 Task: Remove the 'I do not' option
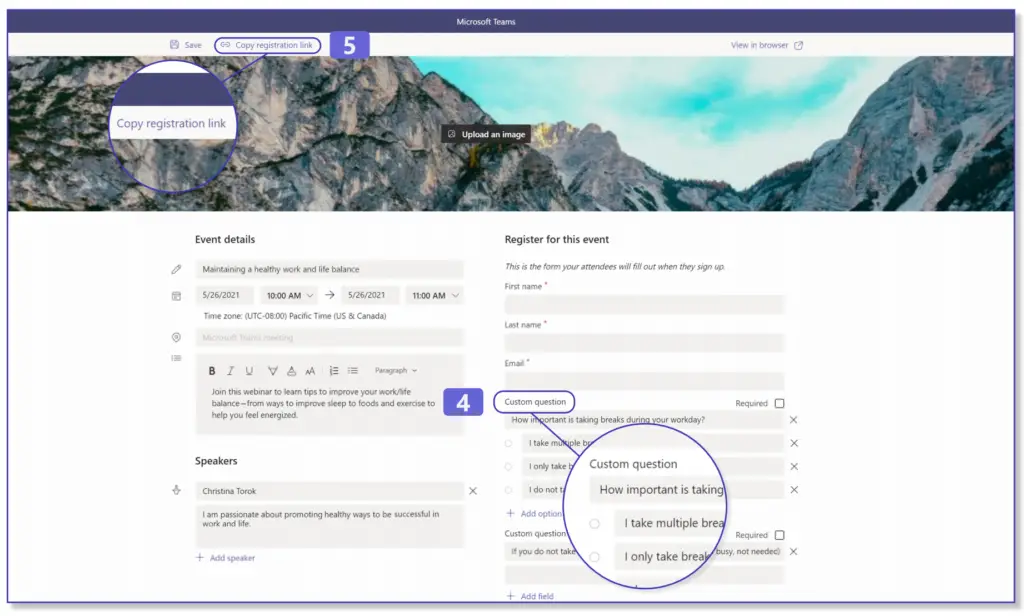tap(794, 490)
